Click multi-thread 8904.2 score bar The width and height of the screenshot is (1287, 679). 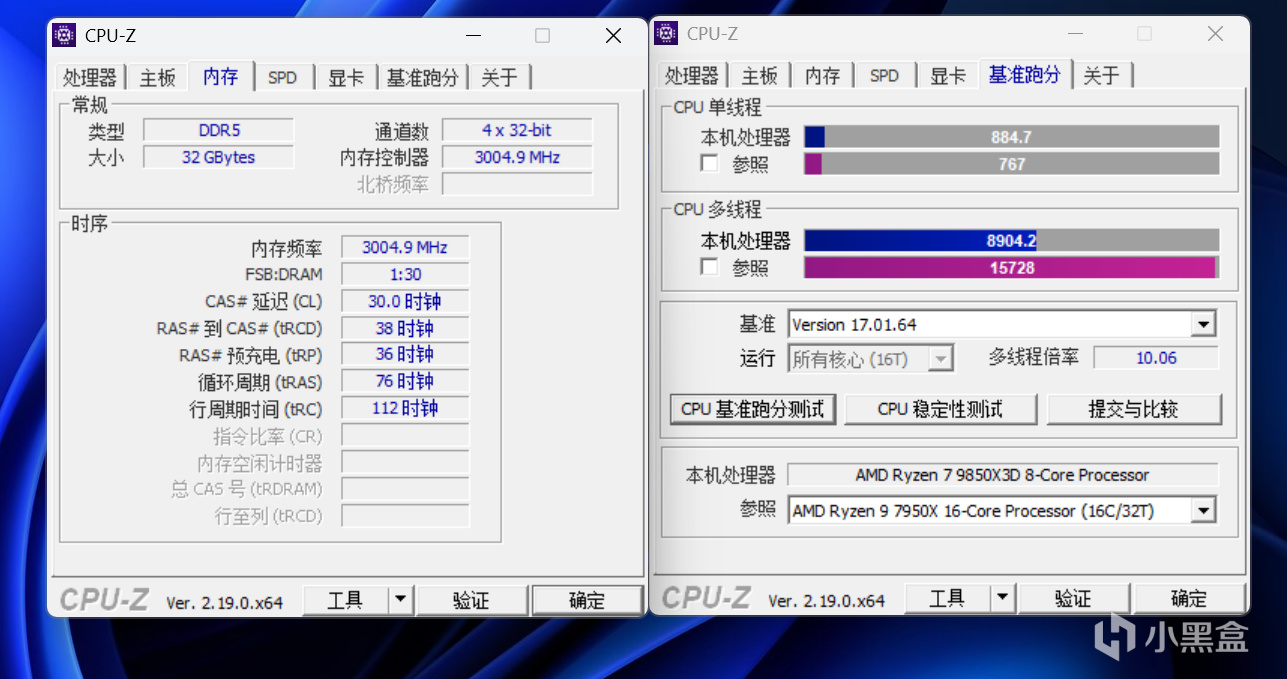[x=1011, y=240]
